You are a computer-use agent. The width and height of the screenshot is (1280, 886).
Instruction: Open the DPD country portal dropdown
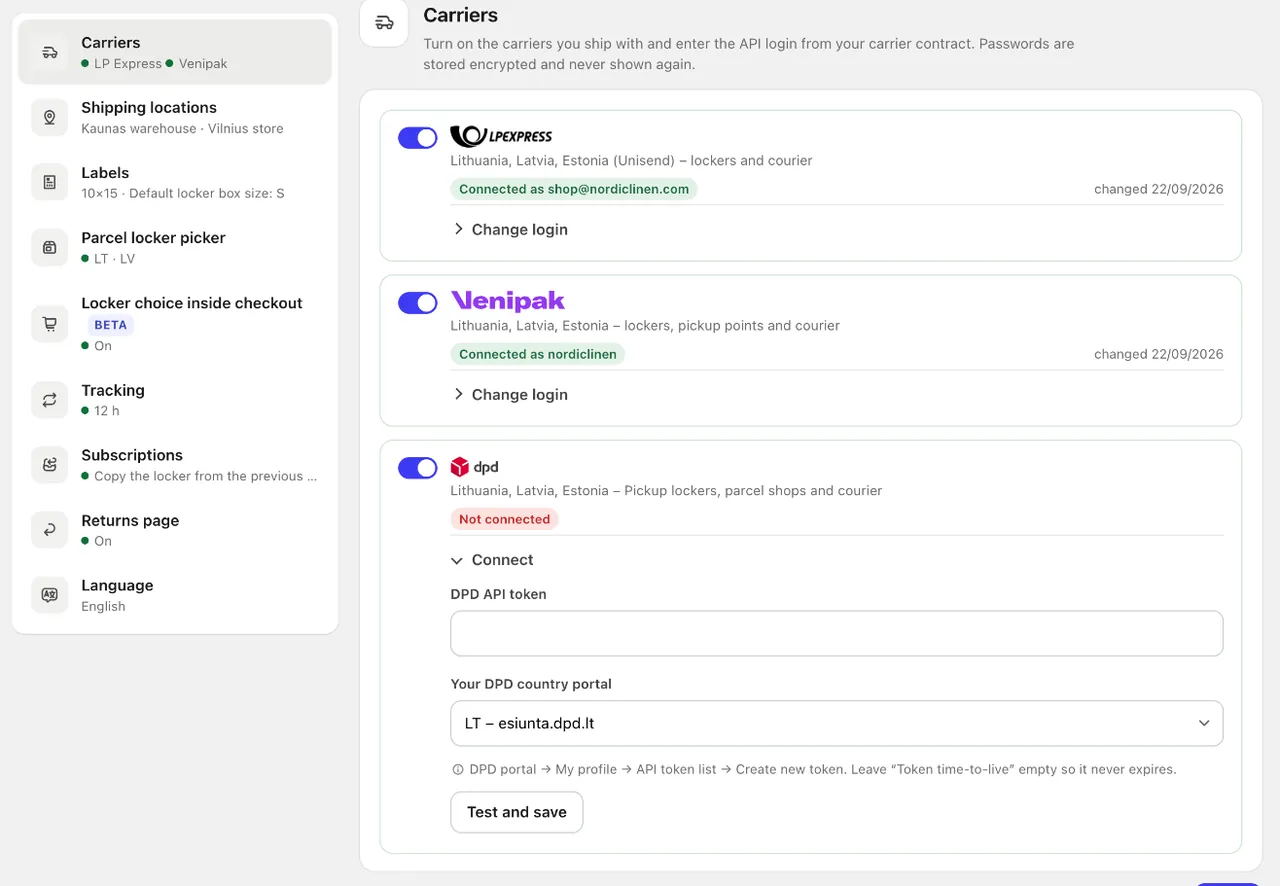tap(837, 723)
